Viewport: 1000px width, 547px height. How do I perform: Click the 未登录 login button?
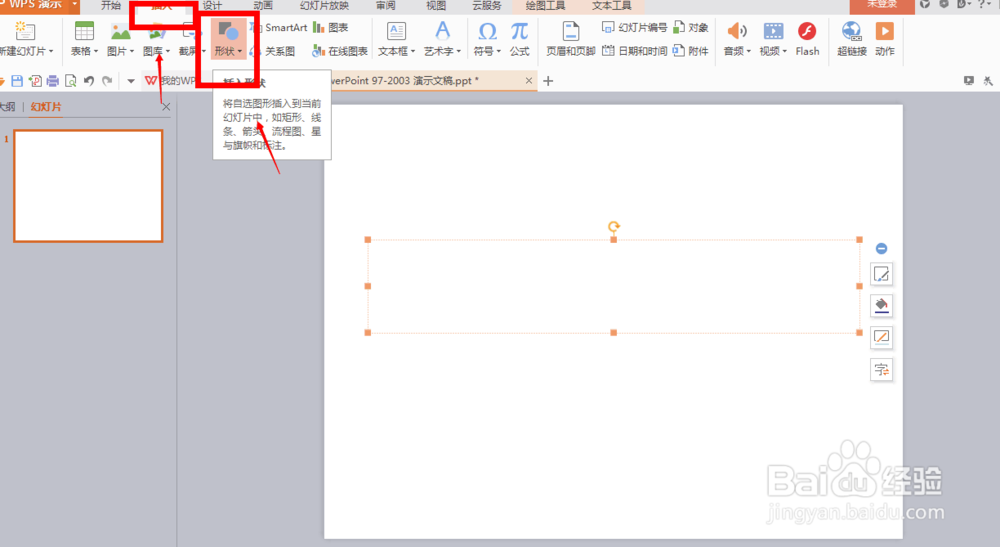[882, 5]
